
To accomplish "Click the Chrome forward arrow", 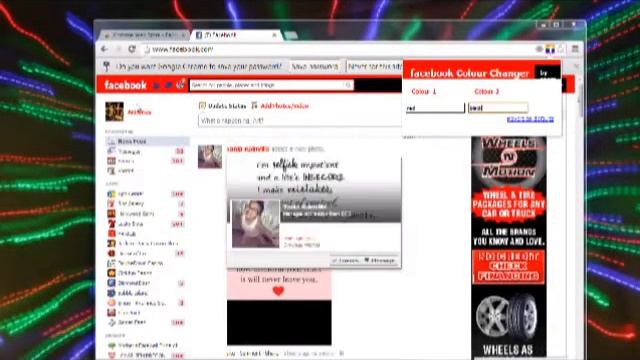I will pos(119,49).
